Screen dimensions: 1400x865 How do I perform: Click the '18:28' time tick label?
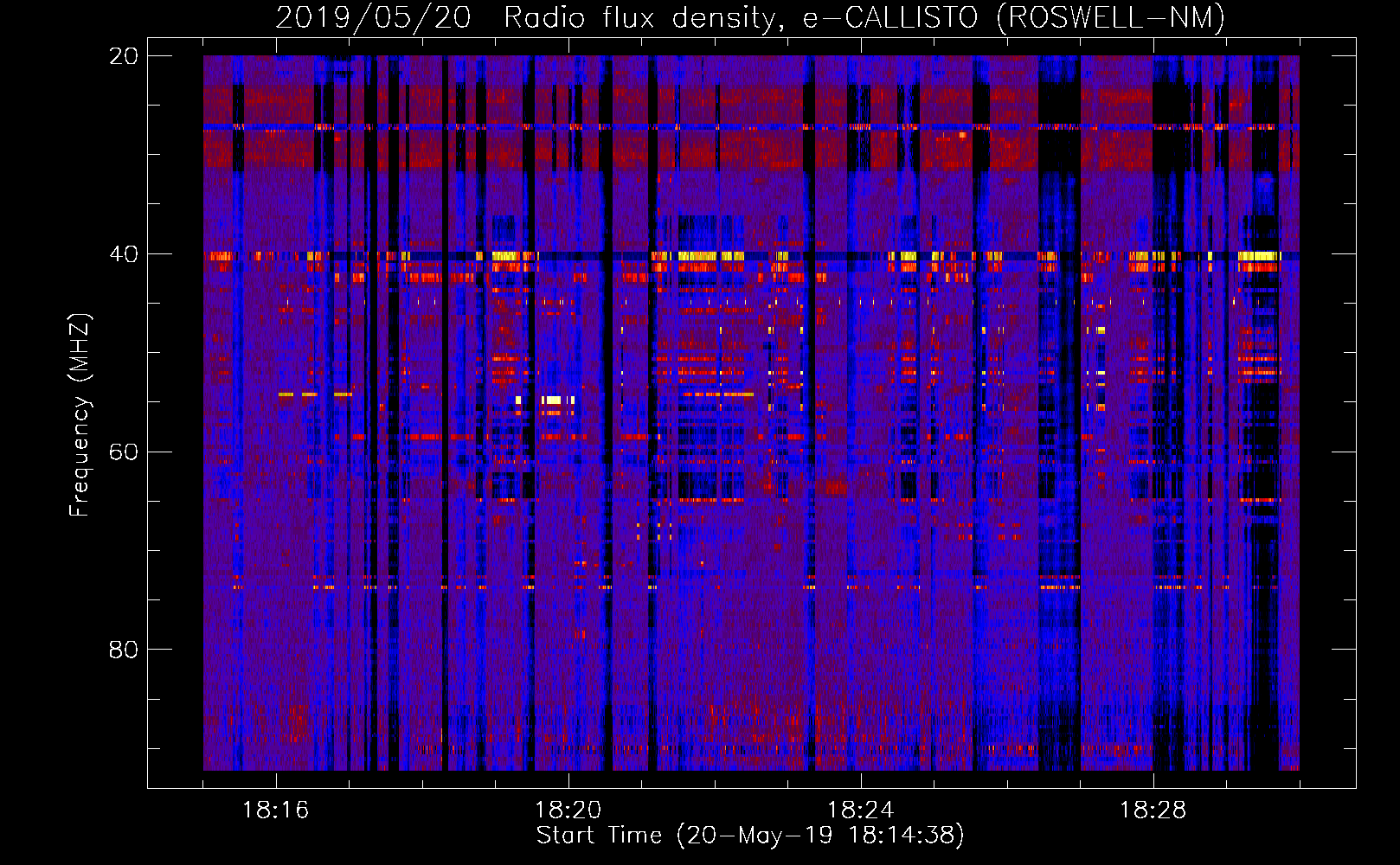[x=1153, y=811]
